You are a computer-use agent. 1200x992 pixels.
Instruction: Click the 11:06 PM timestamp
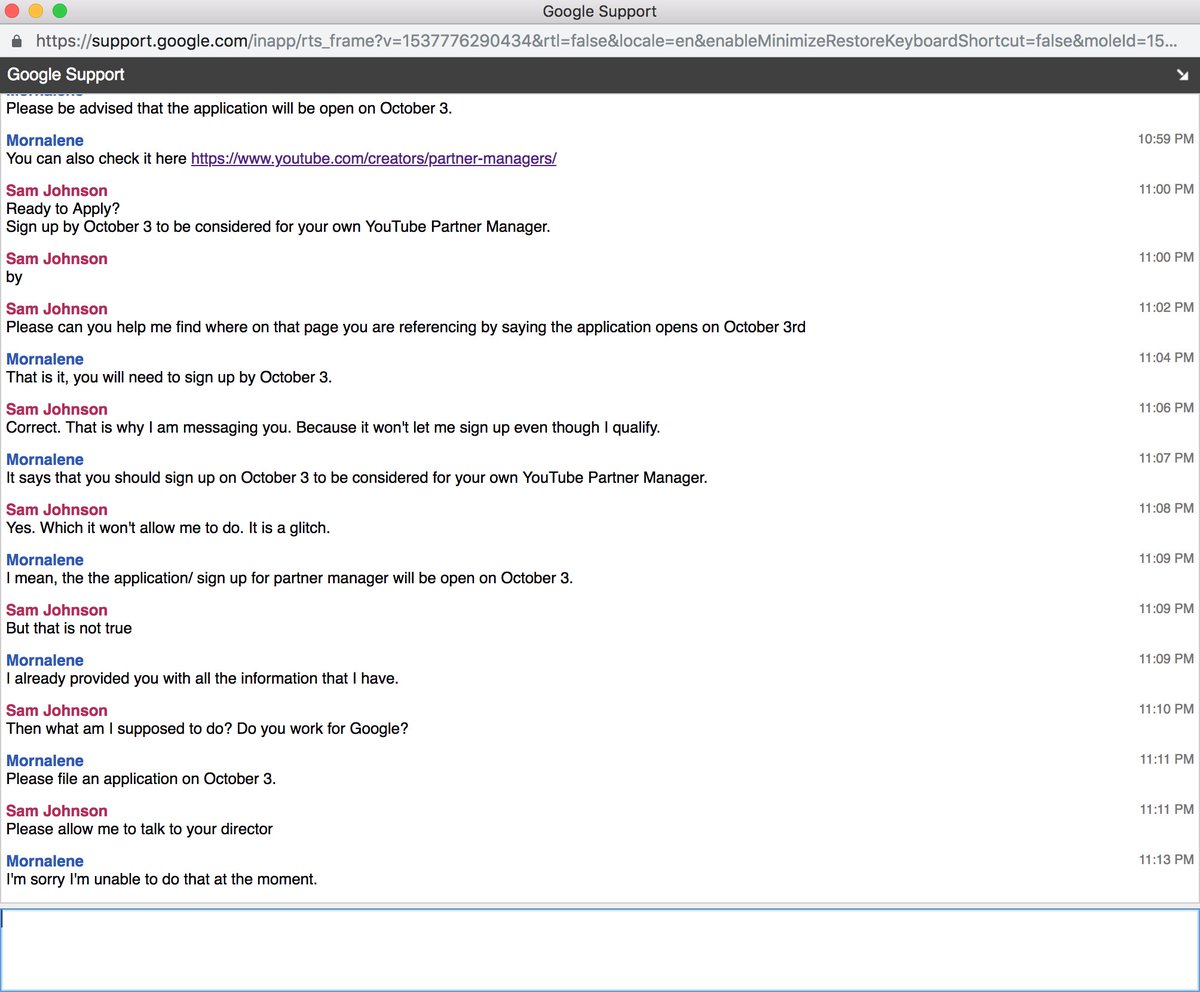[x=1166, y=407]
